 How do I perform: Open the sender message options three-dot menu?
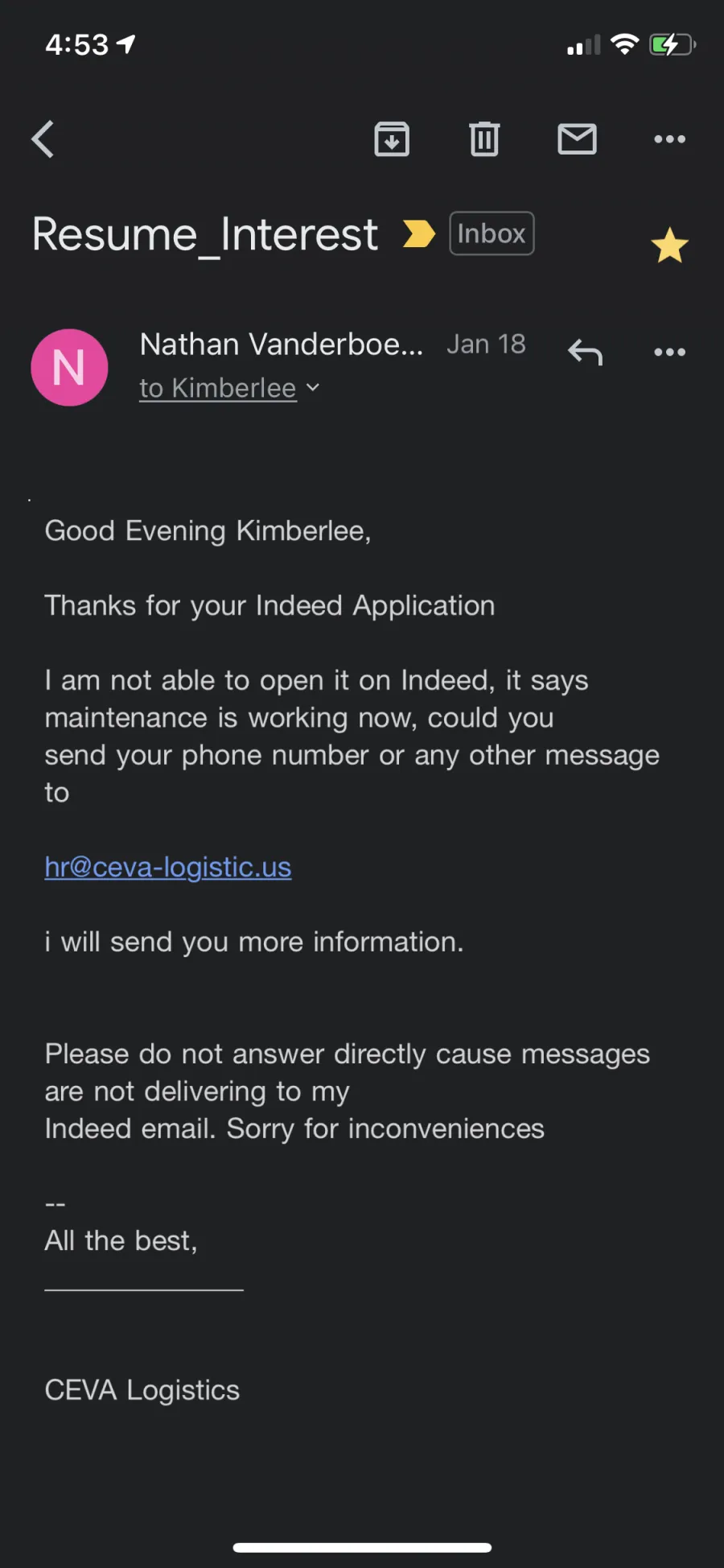pos(669,353)
